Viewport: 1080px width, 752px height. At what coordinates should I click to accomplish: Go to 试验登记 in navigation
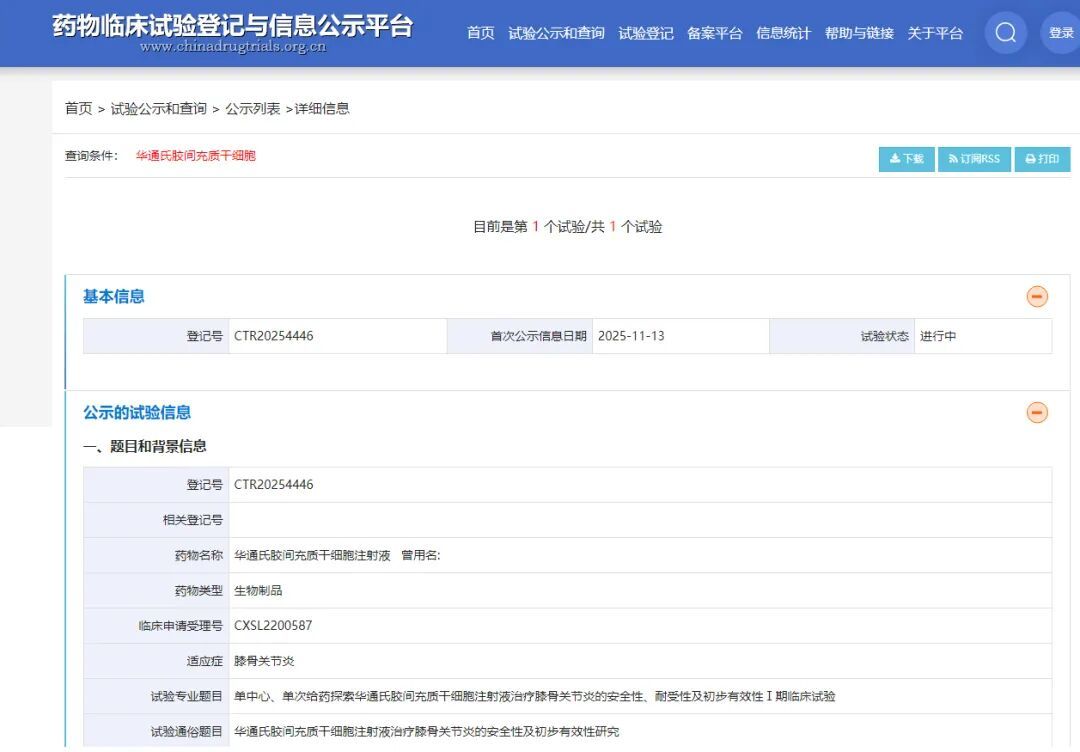click(645, 33)
